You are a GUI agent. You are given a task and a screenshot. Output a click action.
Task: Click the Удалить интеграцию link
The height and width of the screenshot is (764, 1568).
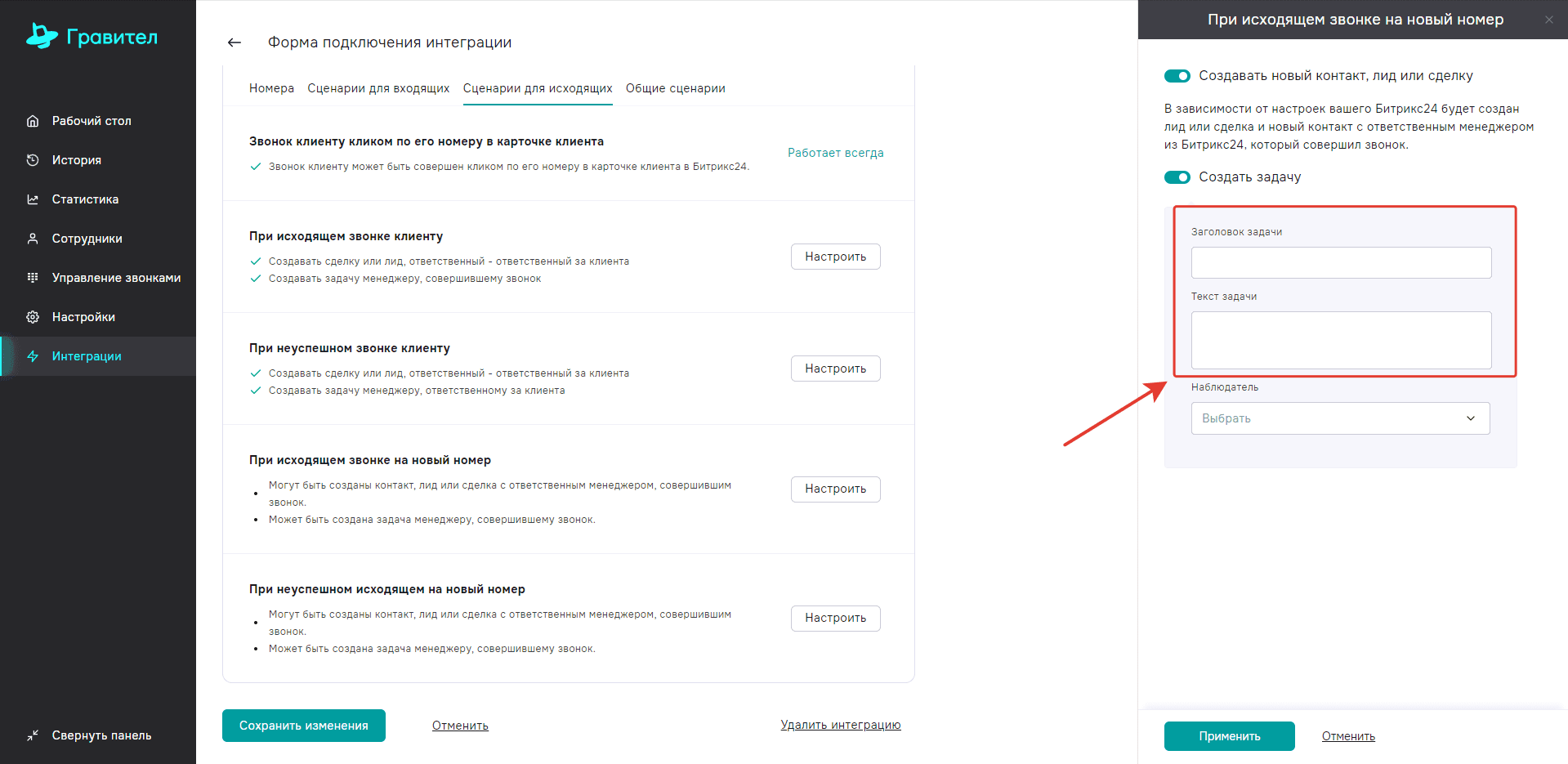click(840, 725)
